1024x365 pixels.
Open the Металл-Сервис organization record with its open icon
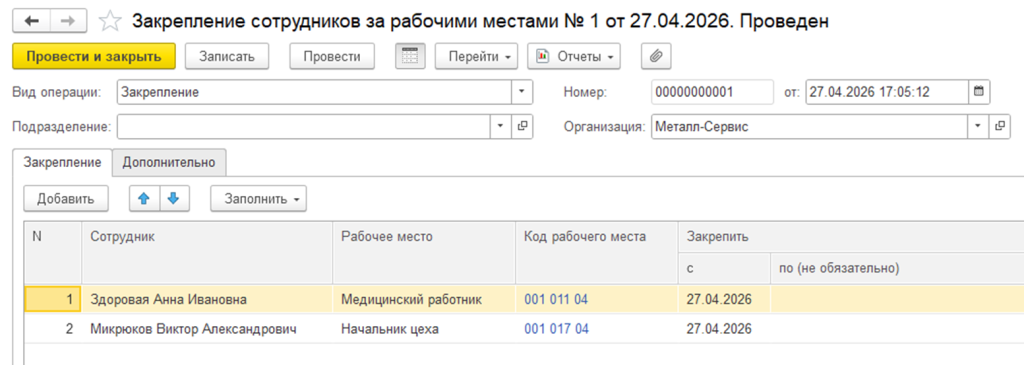click(999, 127)
